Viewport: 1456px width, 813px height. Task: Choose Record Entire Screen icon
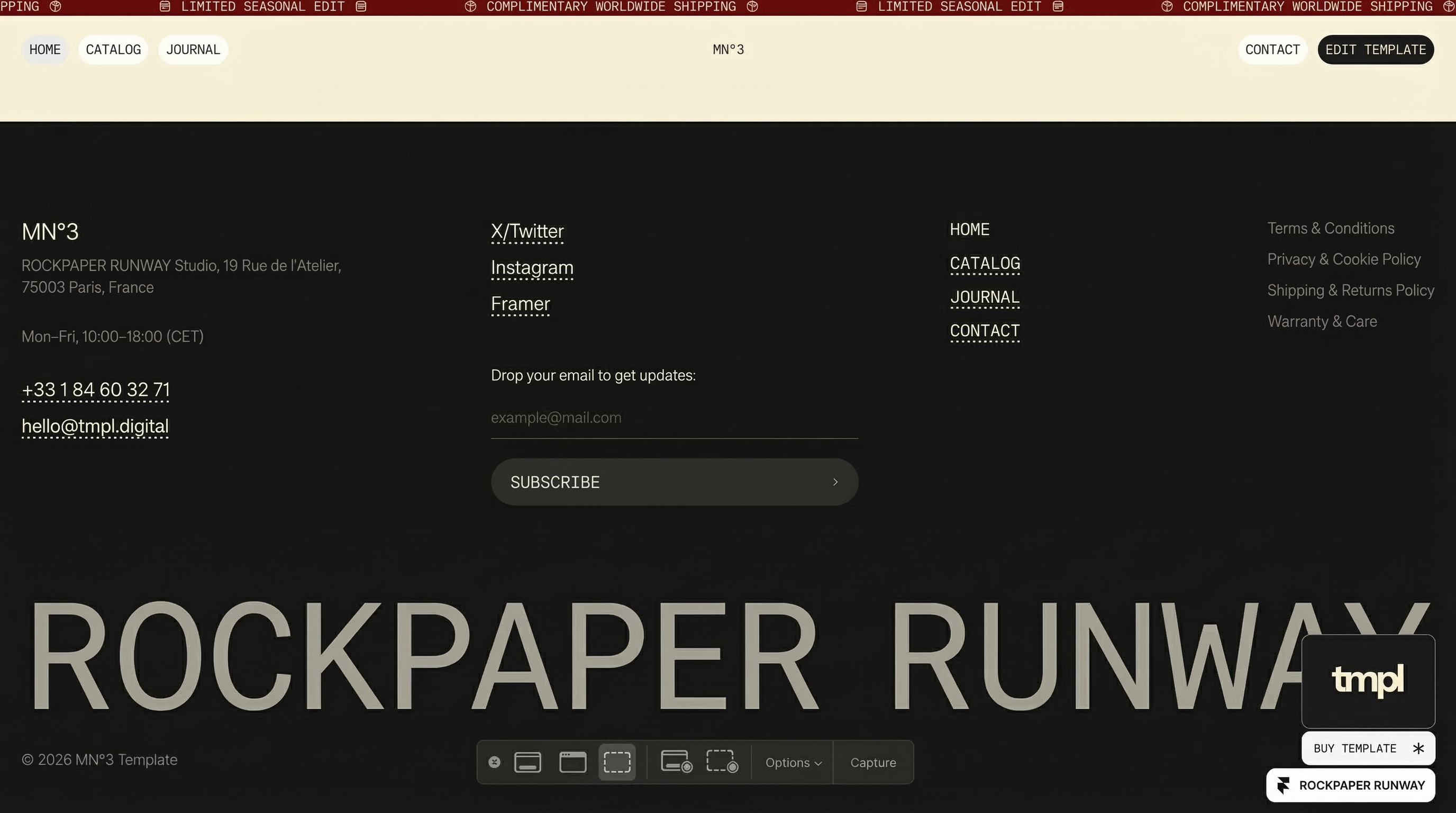(x=676, y=762)
